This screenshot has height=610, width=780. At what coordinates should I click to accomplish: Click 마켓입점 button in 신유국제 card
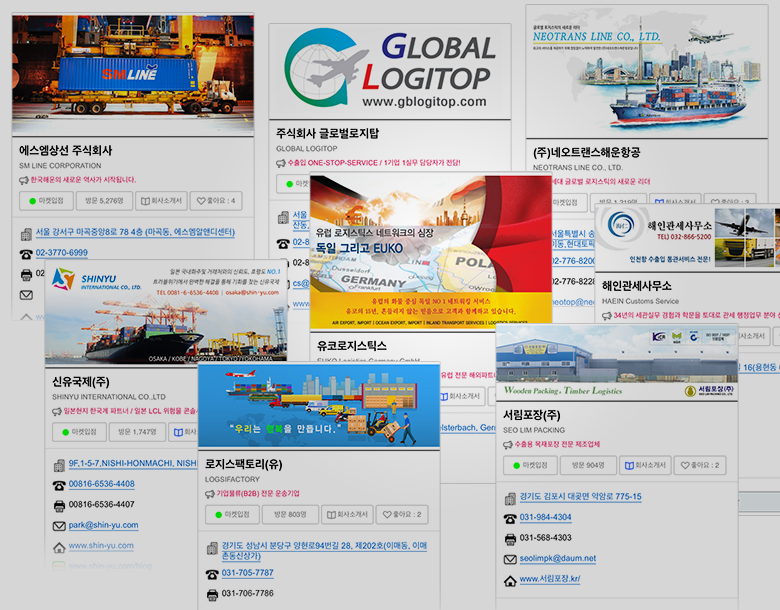click(79, 432)
